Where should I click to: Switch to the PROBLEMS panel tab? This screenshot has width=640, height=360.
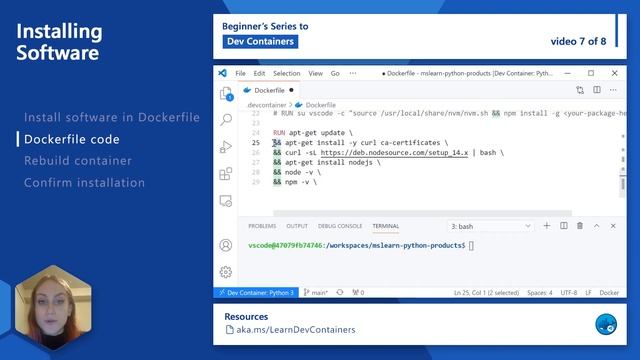click(262, 226)
